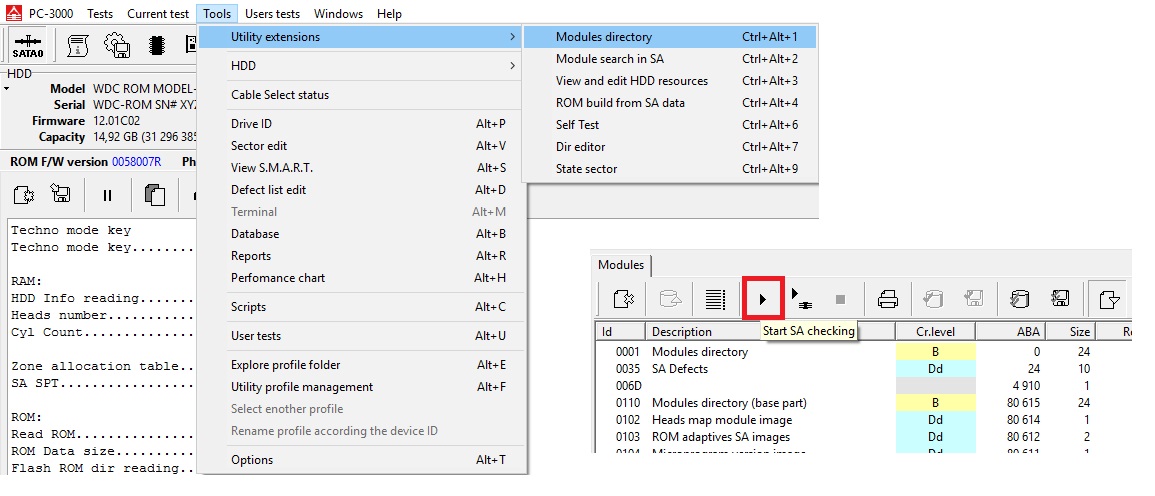Screen dimensions: 1155x496
Task: Open Sector edit from Tools menu
Action: tap(362, 146)
